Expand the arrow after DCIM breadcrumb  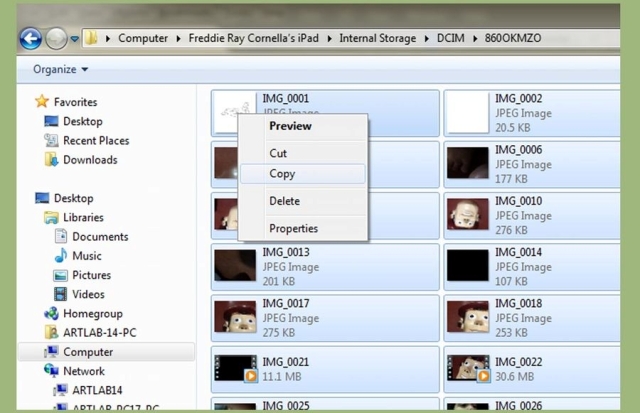point(475,38)
